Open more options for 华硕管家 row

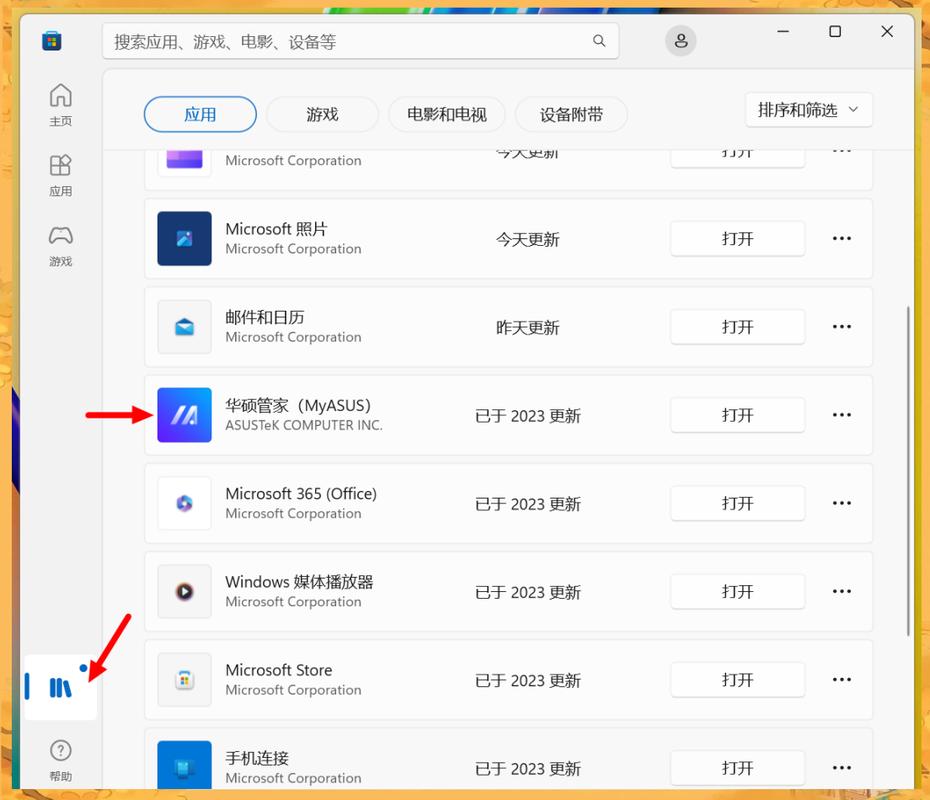point(841,415)
